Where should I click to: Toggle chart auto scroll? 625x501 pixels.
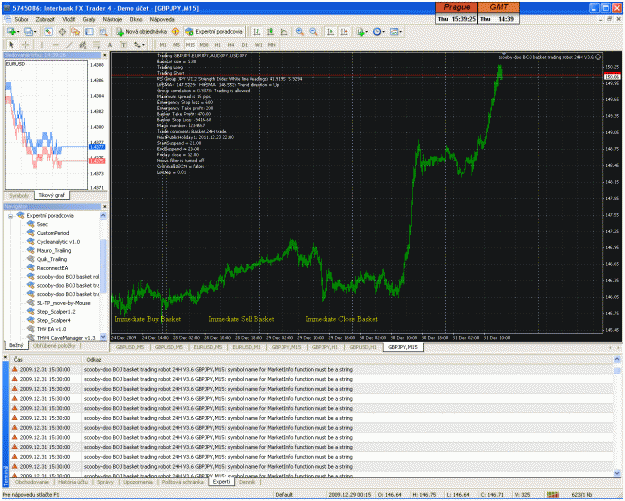[330, 31]
